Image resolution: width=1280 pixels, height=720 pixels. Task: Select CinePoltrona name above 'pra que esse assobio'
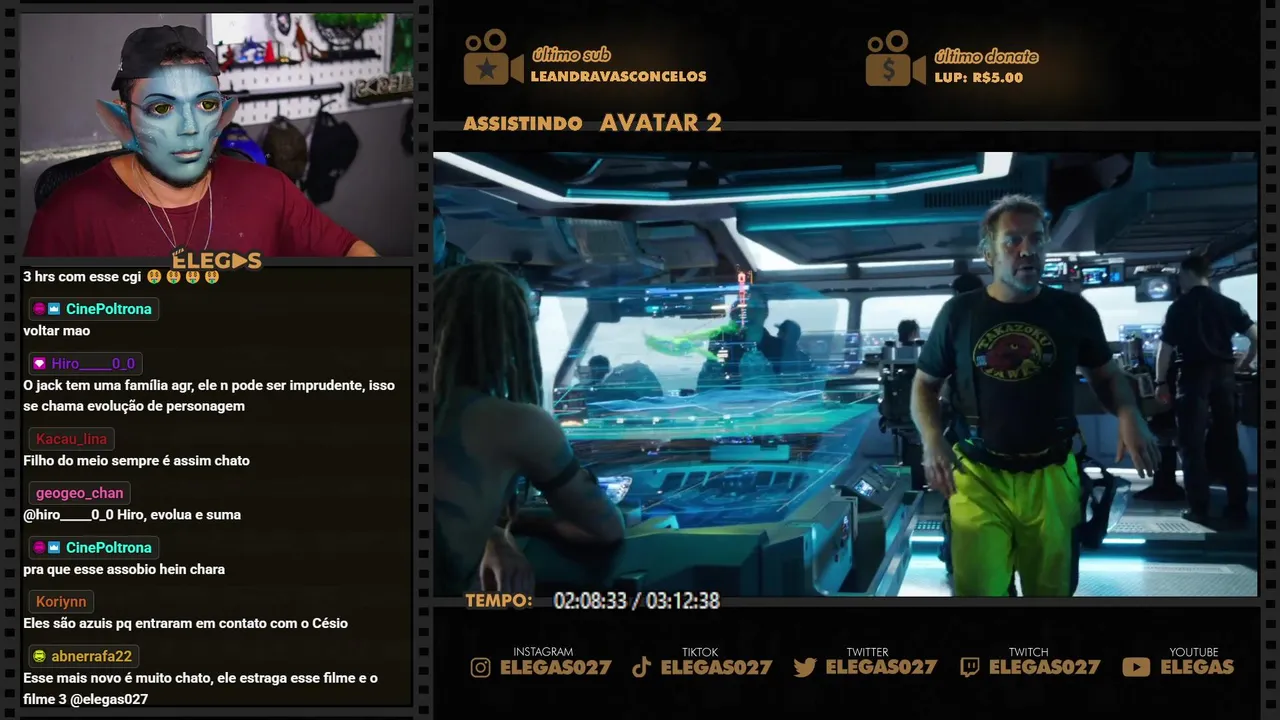109,548
